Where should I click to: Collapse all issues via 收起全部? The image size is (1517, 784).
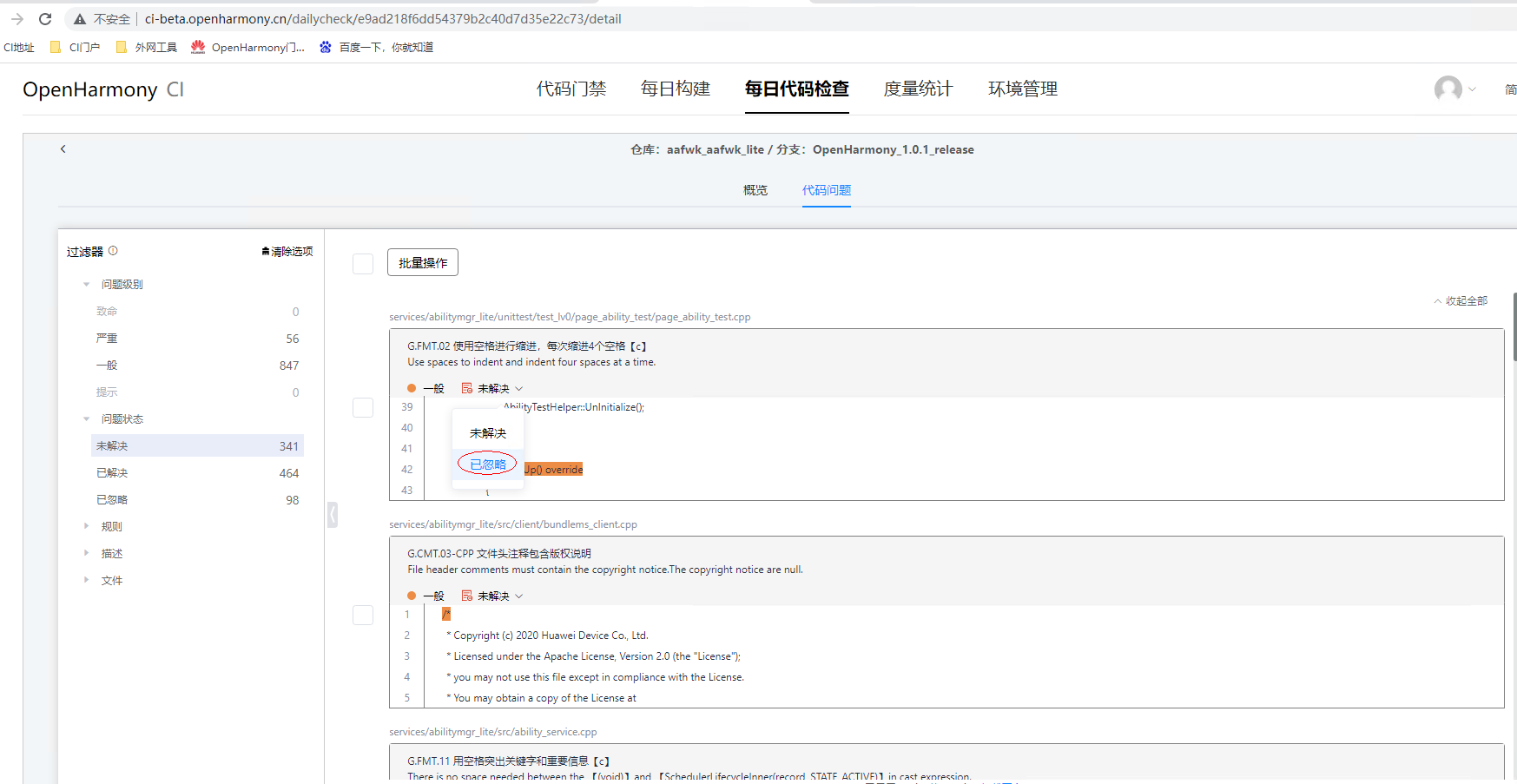tap(1461, 300)
